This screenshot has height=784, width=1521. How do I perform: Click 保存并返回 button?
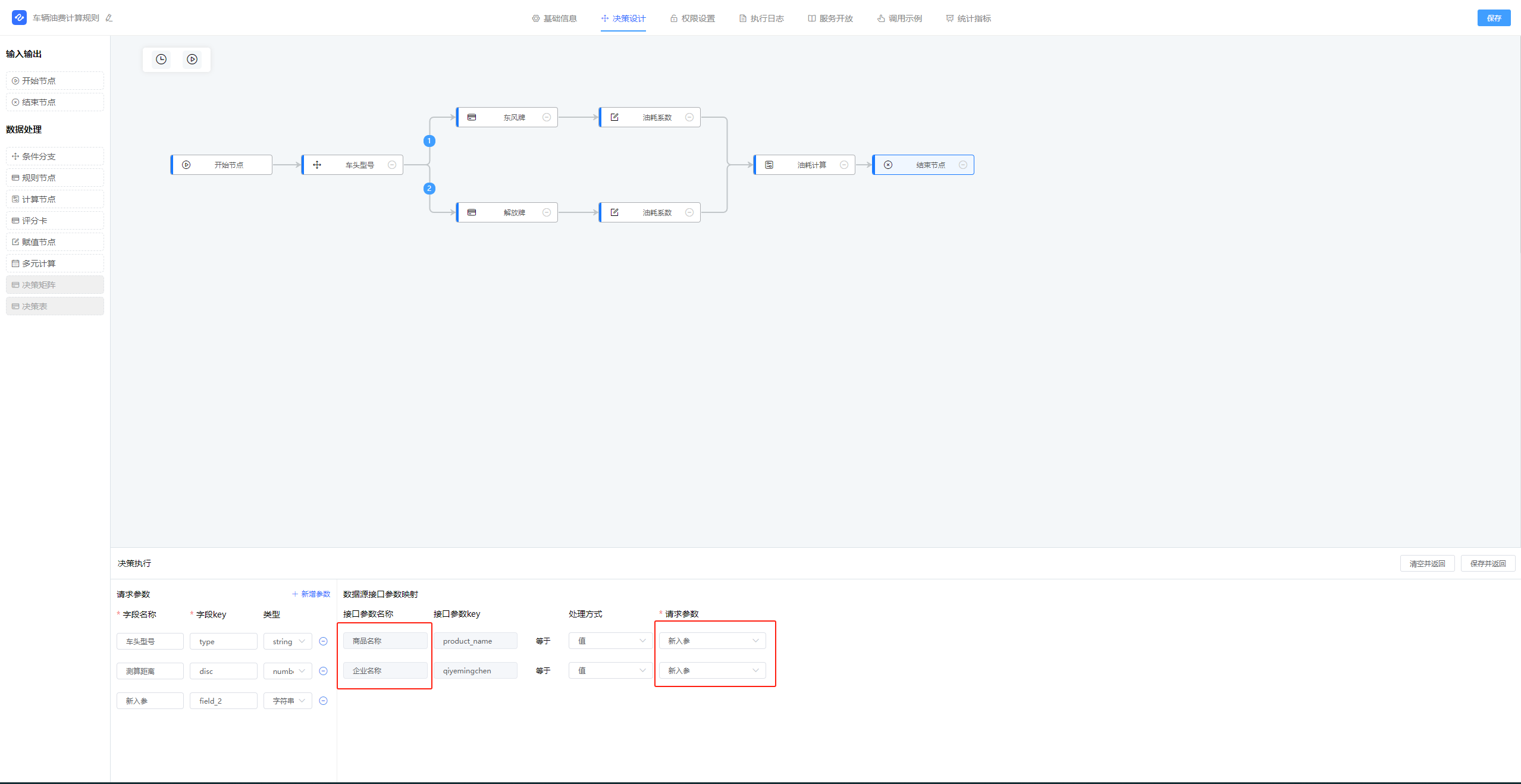tap(1488, 563)
